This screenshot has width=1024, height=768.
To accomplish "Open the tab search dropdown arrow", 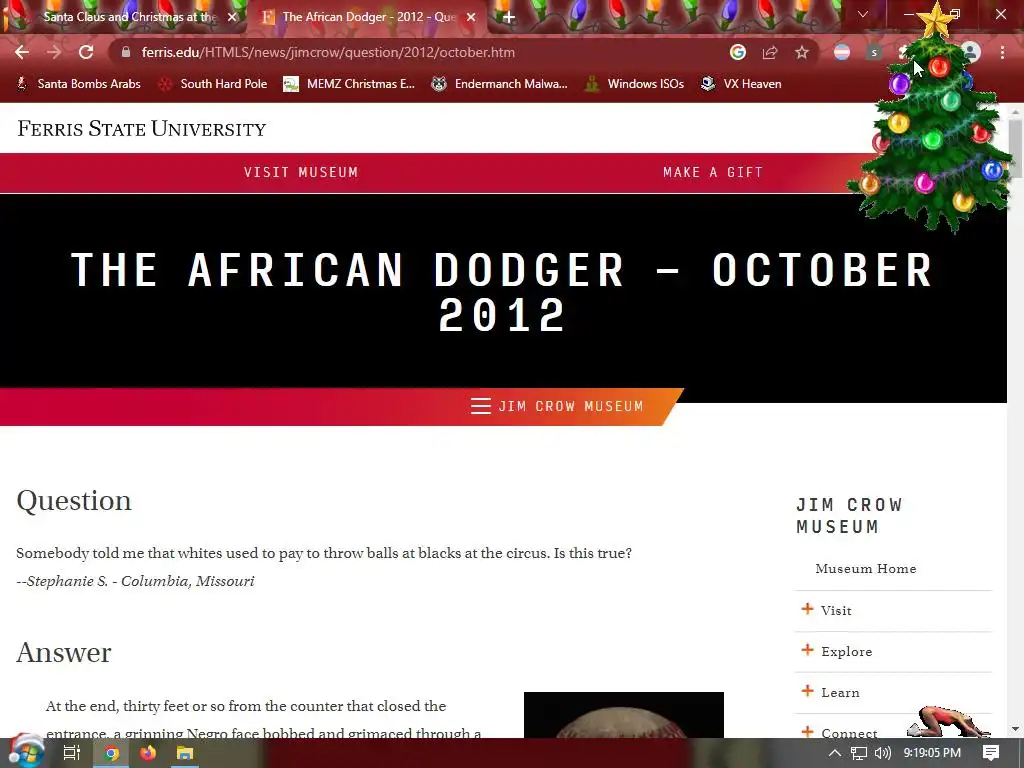I will [x=863, y=14].
